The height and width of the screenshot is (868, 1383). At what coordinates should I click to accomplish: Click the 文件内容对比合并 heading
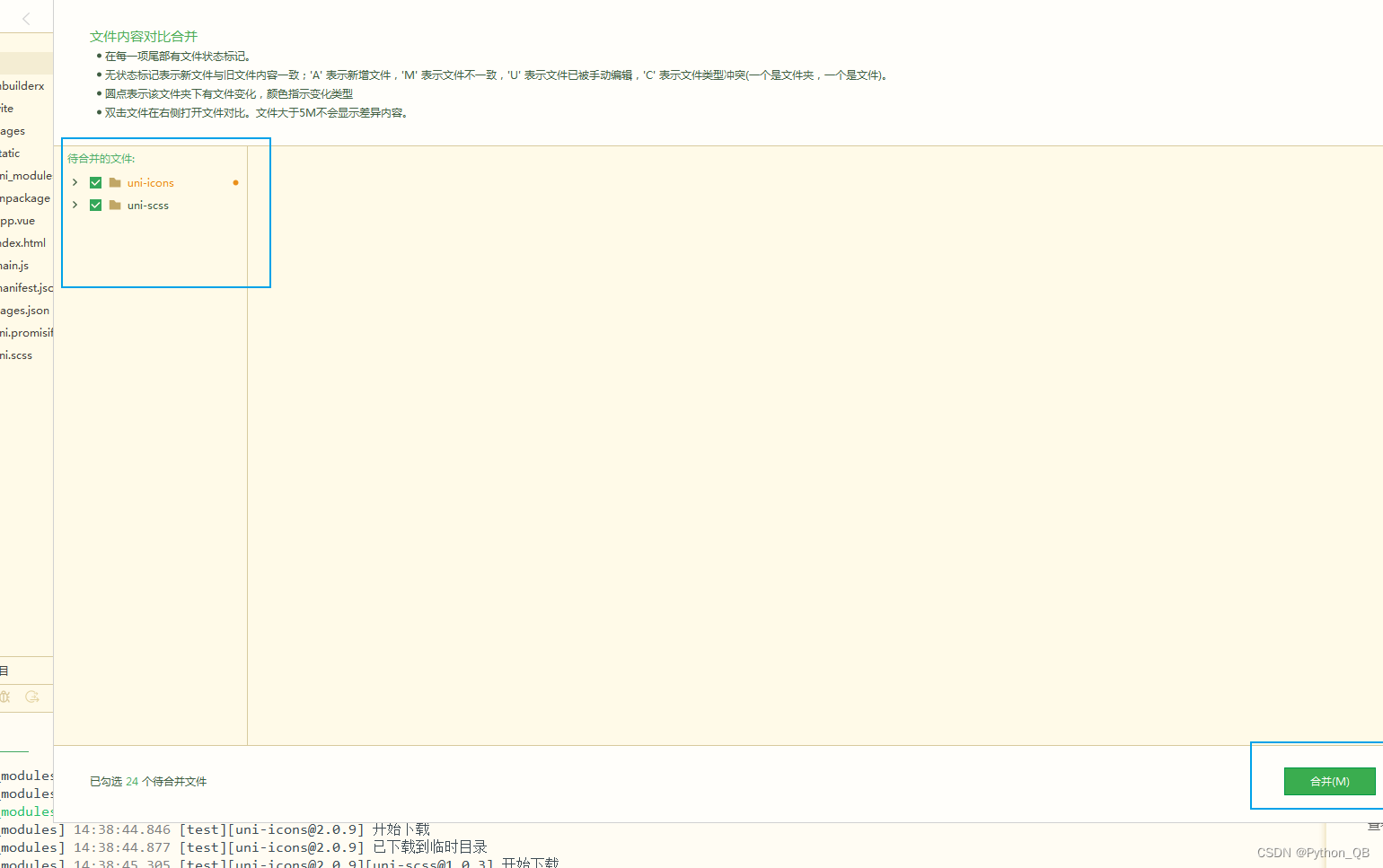tap(144, 36)
